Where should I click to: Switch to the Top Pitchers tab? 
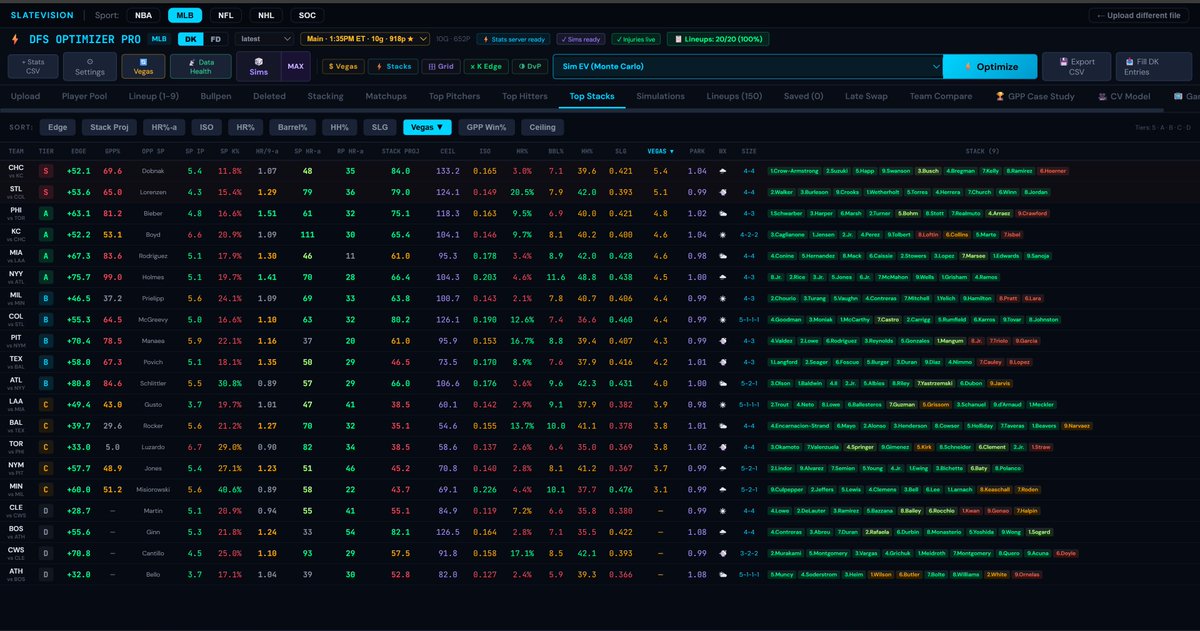coord(457,96)
